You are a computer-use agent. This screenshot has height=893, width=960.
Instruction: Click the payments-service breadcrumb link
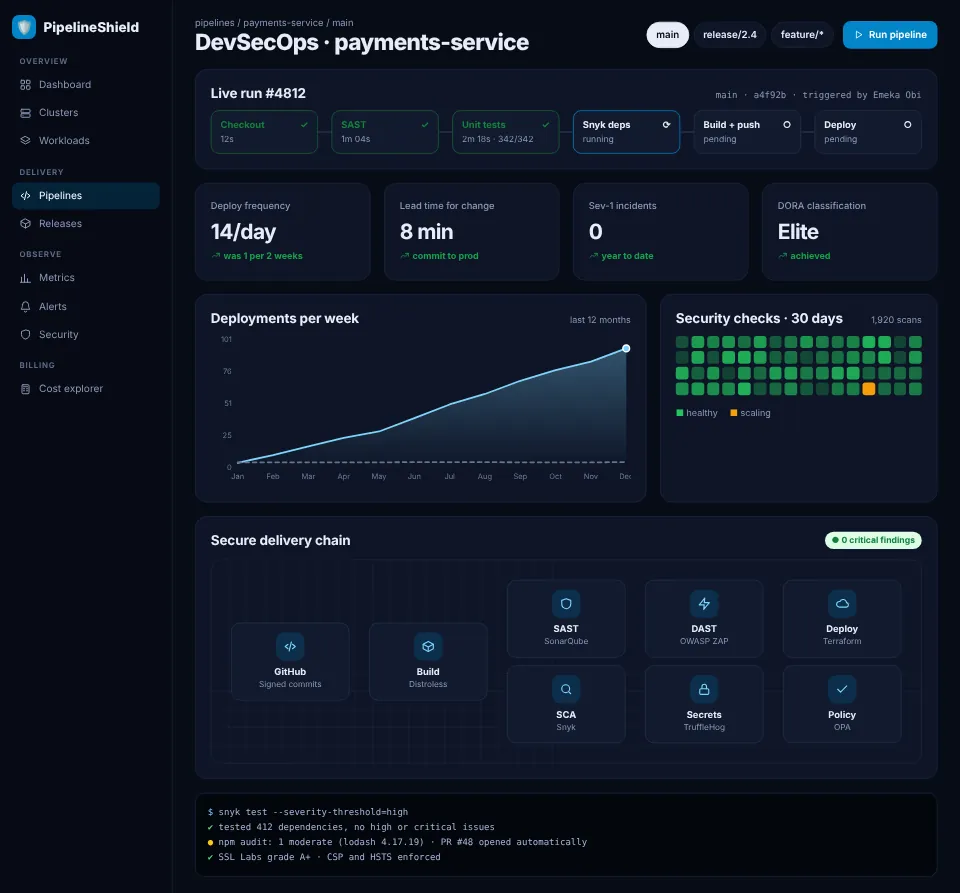[x=283, y=23]
